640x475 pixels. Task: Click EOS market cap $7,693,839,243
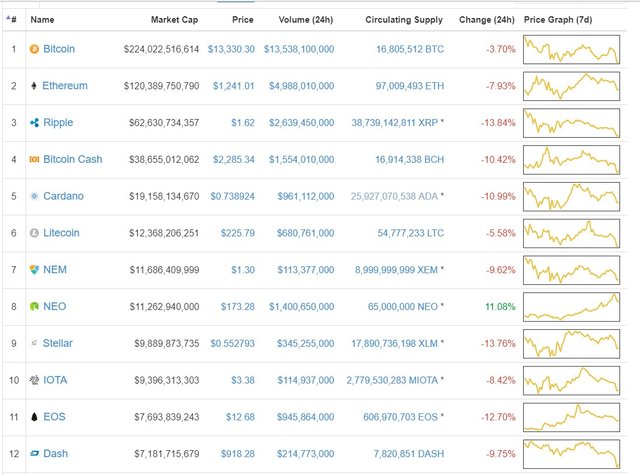tap(167, 417)
